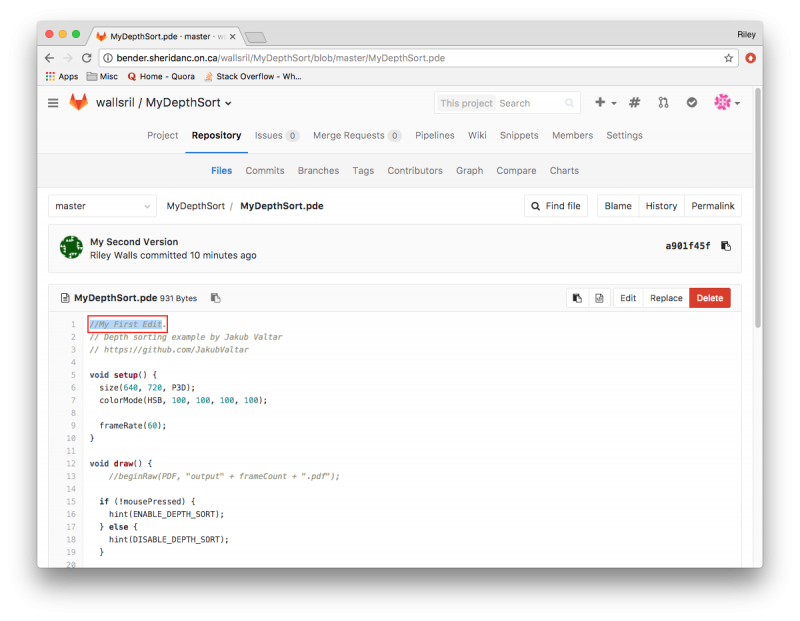Go back in browser history
This screenshot has height=621, width=800.
coord(49,58)
